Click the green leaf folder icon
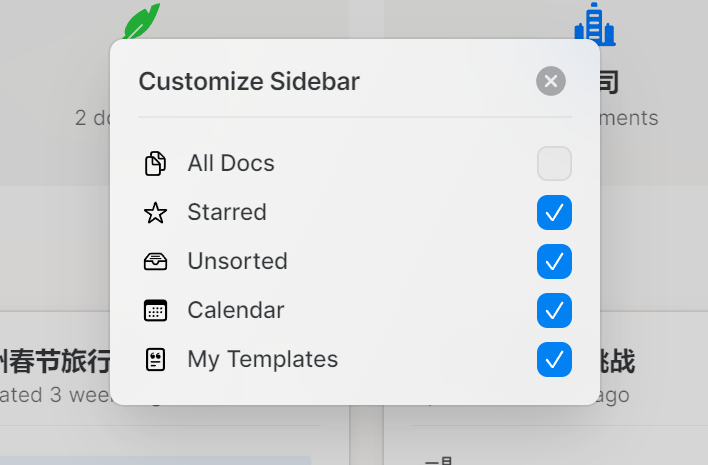This screenshot has width=708, height=465. (140, 22)
